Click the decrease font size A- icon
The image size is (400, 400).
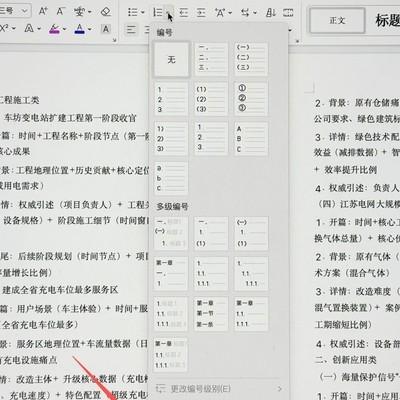pos(60,11)
